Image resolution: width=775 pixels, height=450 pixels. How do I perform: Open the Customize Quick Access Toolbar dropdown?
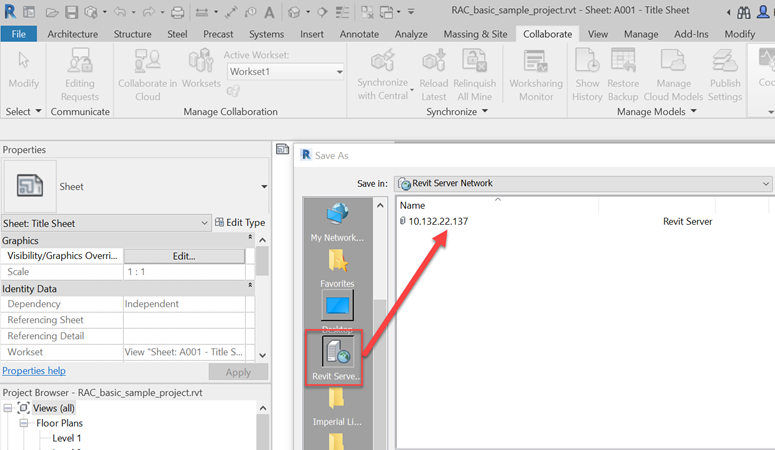(410, 12)
